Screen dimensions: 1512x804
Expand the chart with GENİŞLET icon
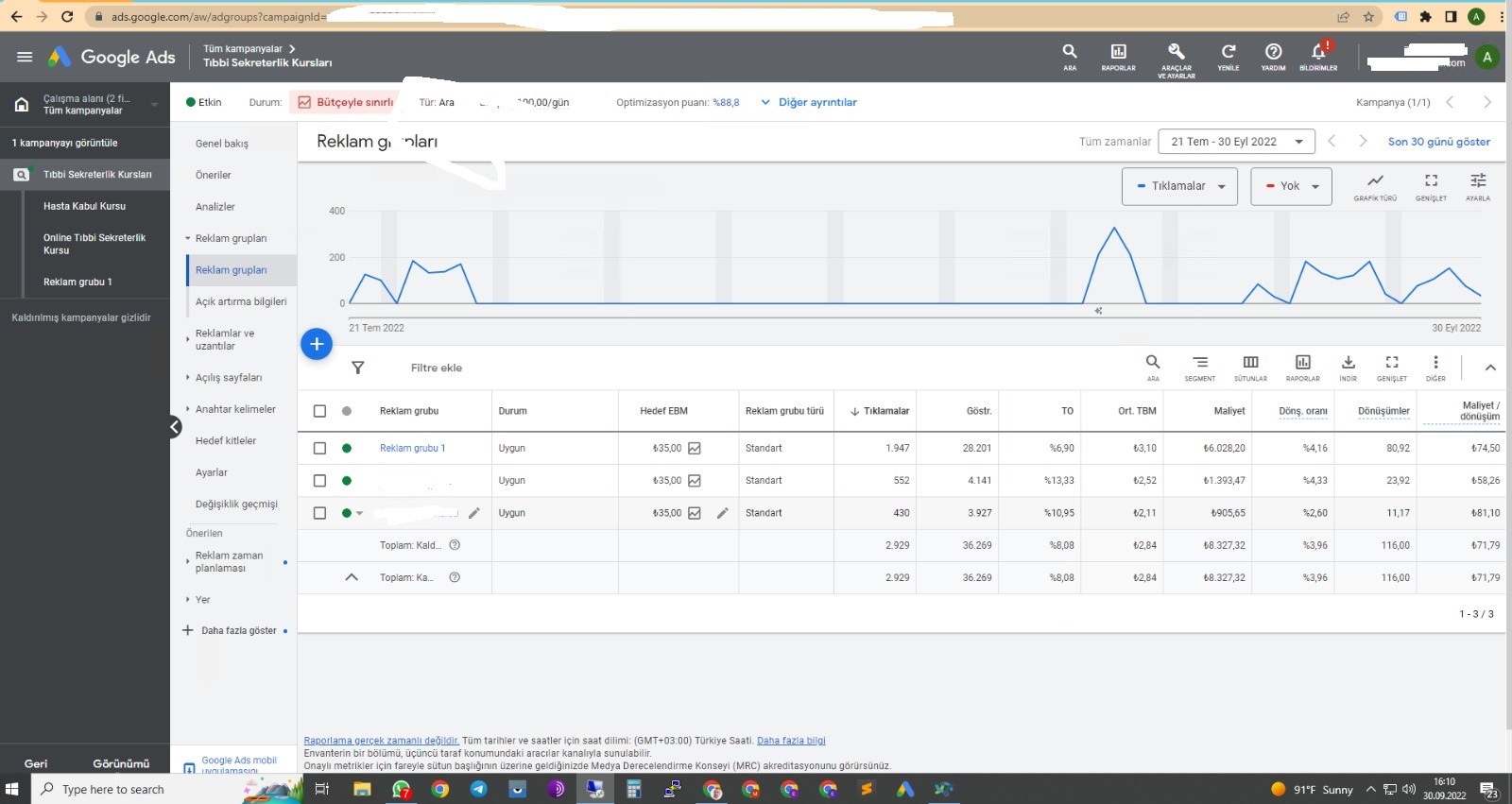tap(1431, 186)
